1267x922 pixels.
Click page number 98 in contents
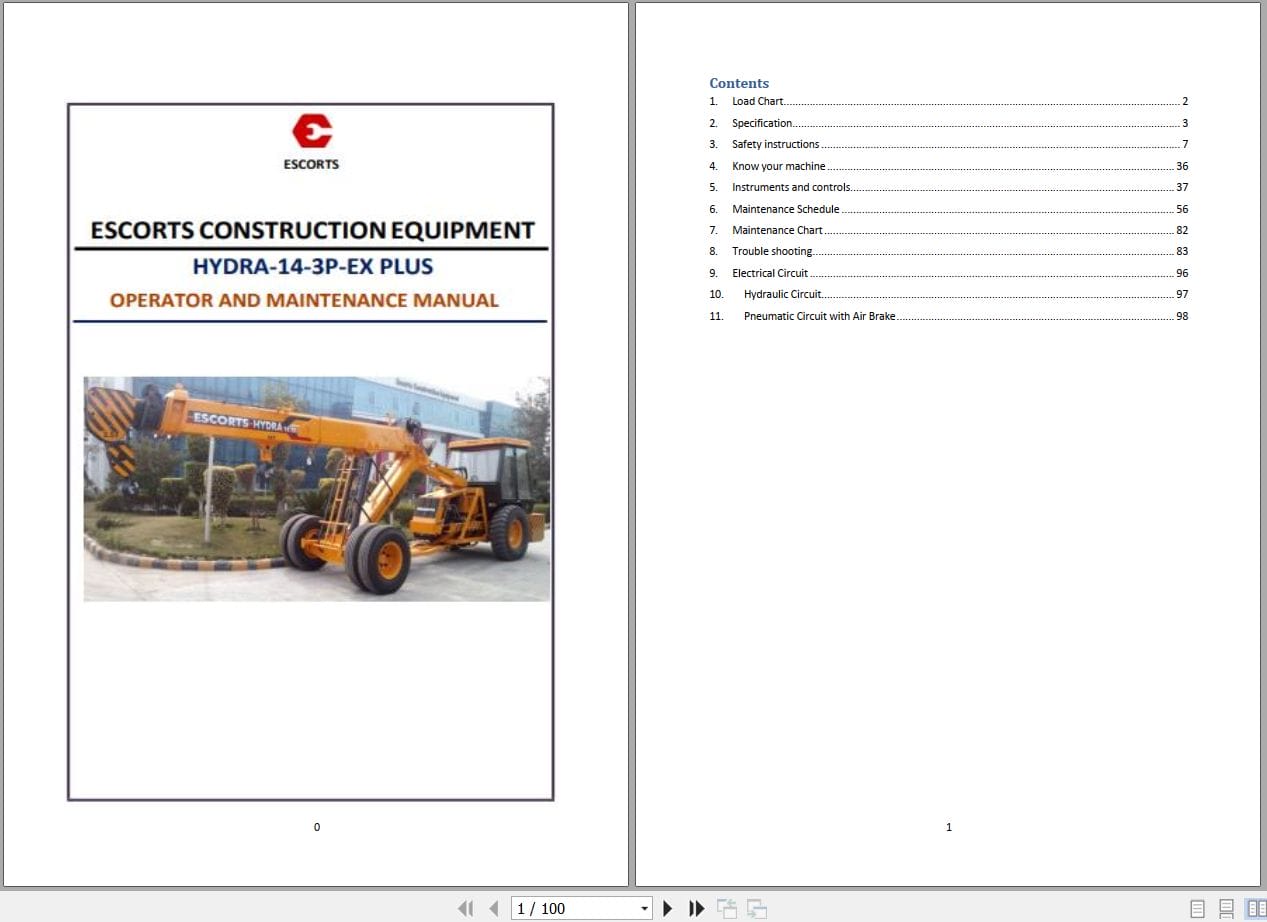1182,316
